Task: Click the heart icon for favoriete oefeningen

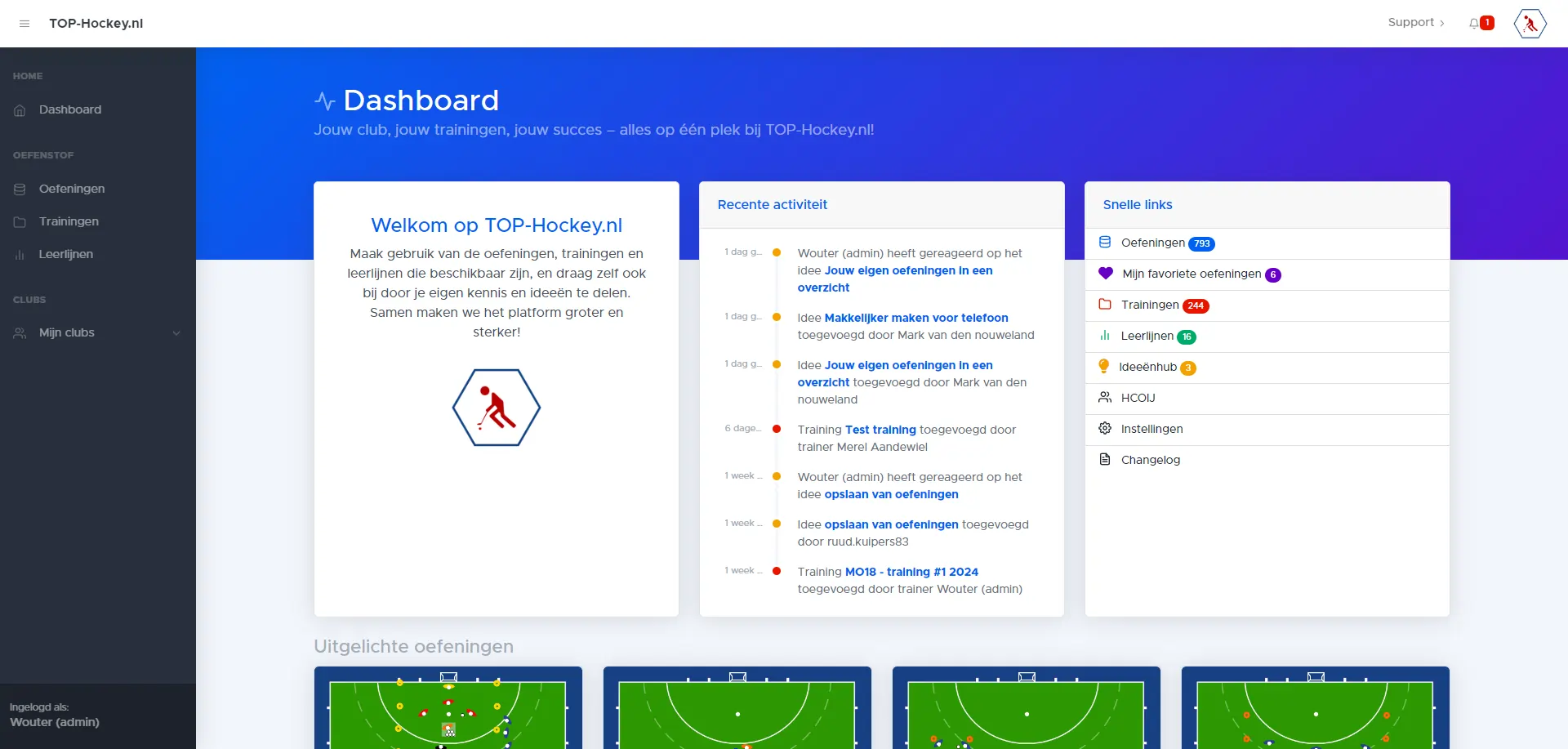Action: (1106, 274)
